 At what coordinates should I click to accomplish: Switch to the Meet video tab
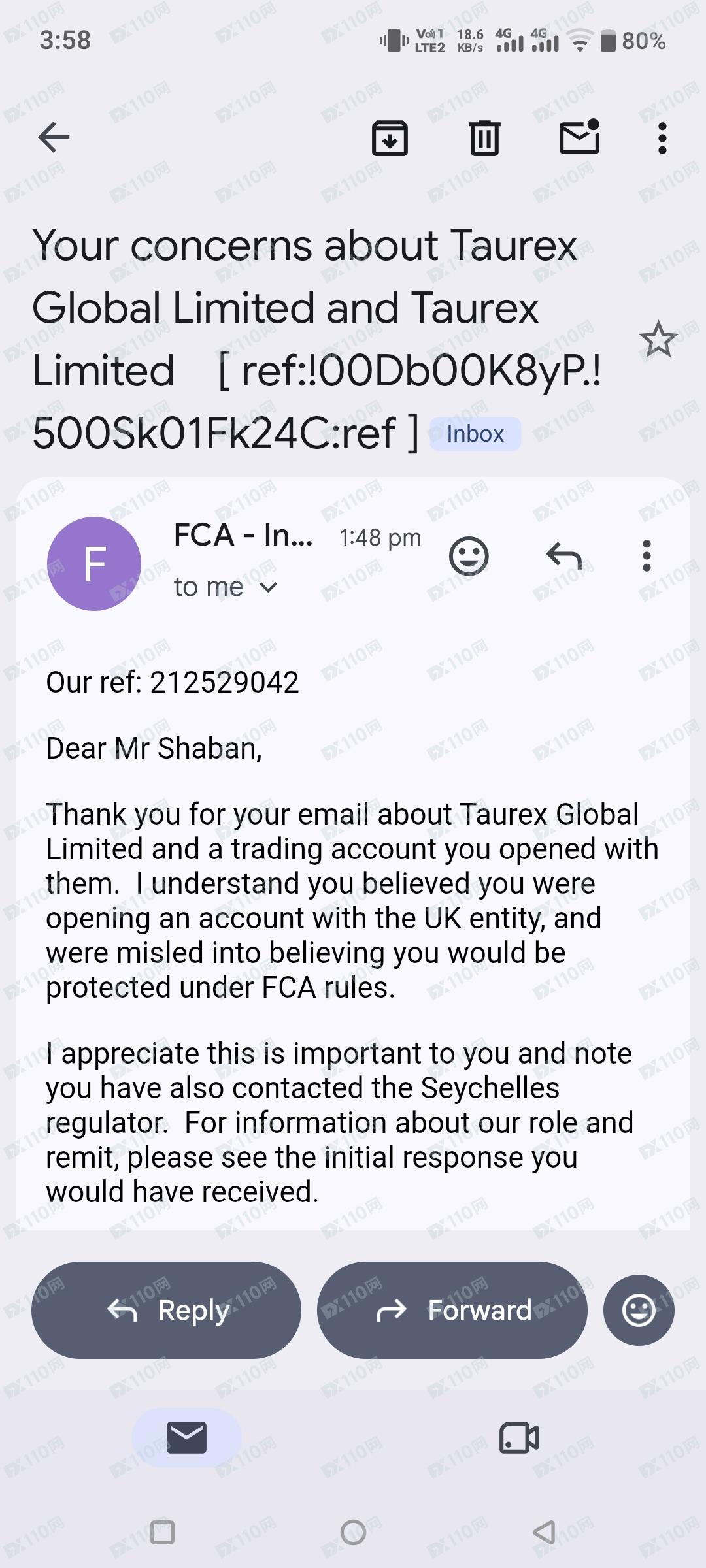[x=519, y=1437]
